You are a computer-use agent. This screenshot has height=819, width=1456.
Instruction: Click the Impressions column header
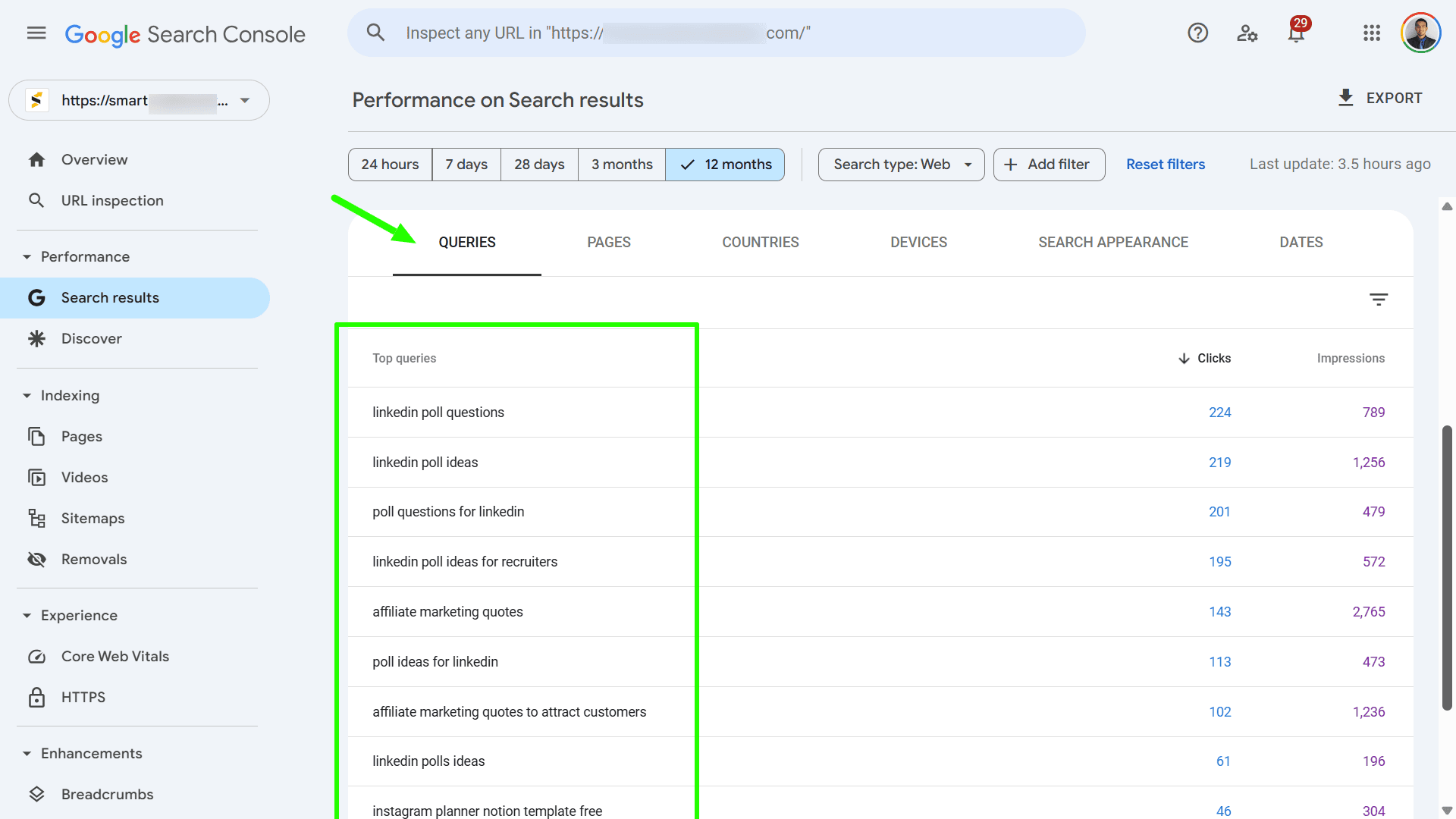point(1351,358)
